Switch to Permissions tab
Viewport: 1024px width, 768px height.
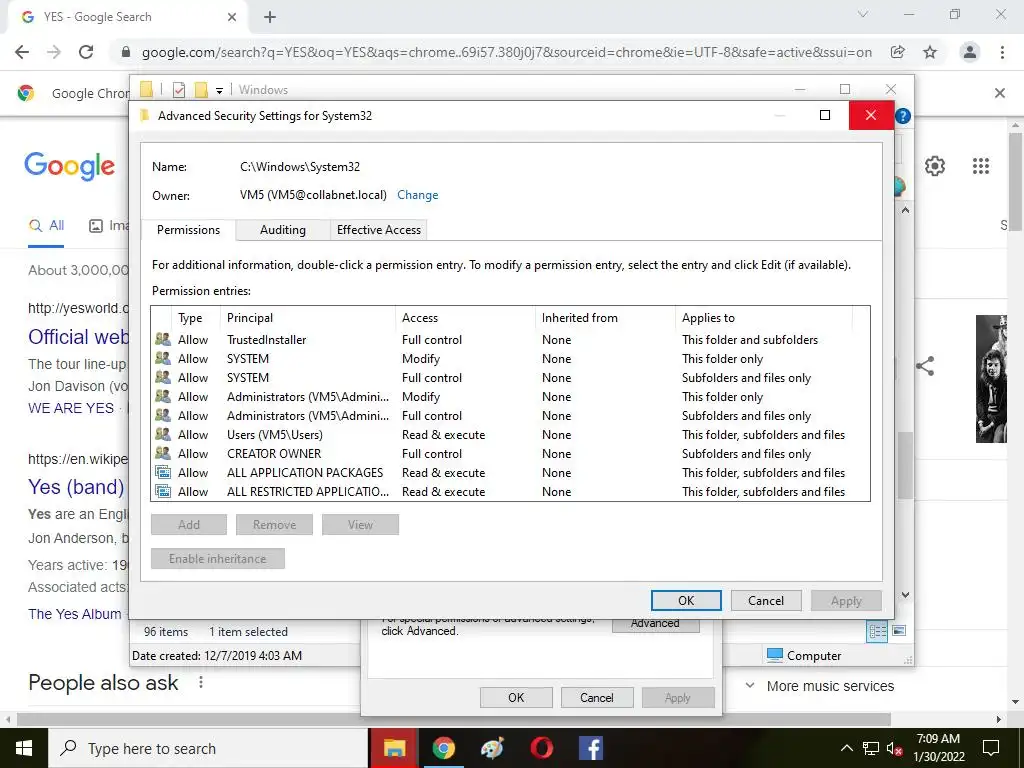[x=188, y=230]
